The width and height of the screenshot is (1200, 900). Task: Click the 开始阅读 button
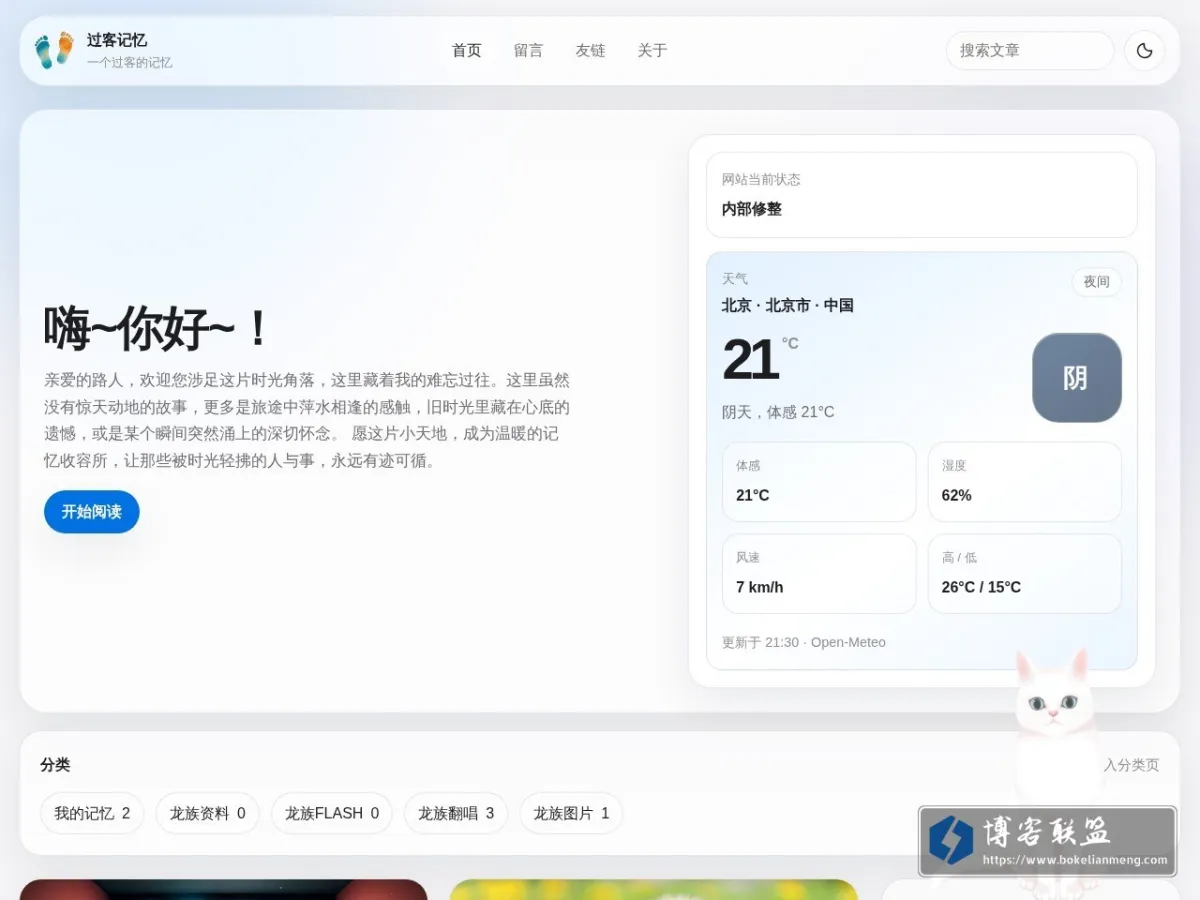[x=92, y=512]
